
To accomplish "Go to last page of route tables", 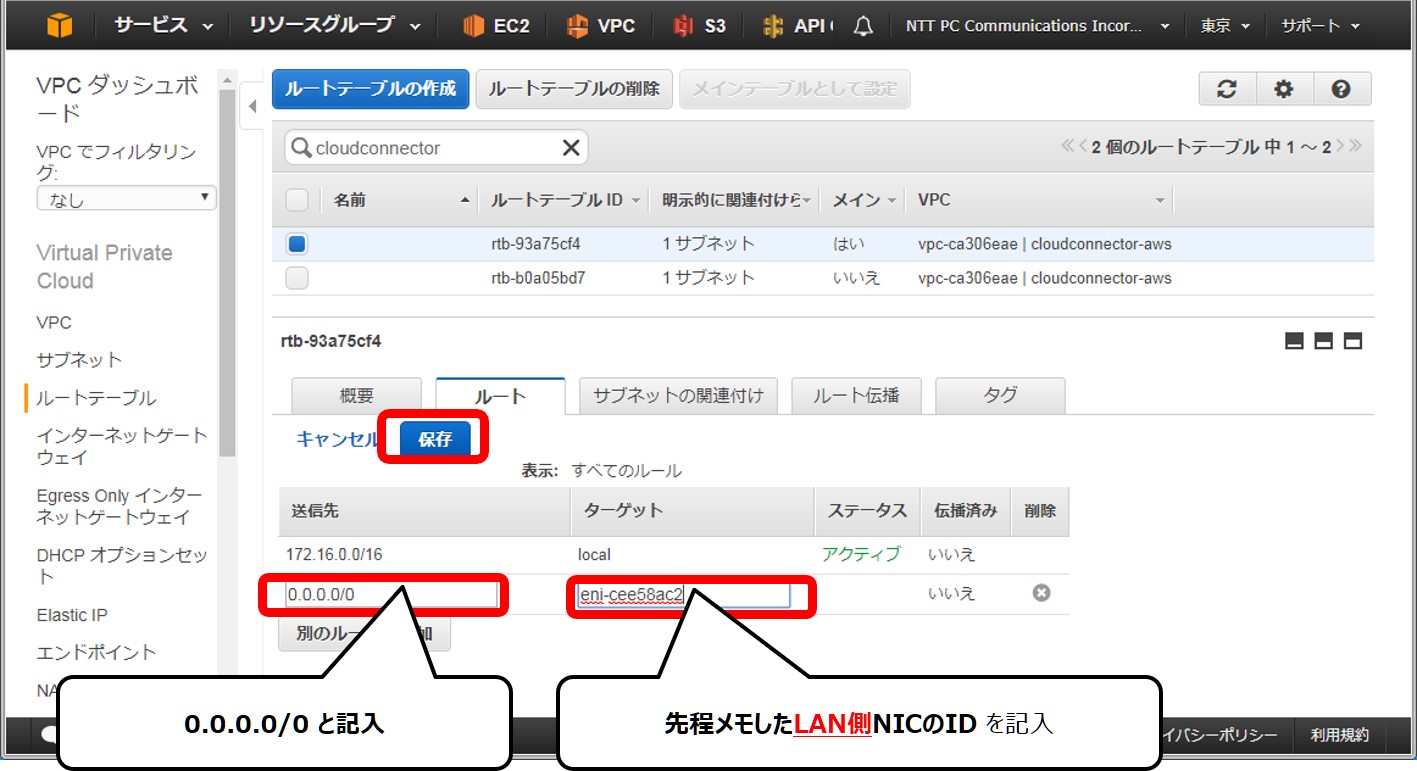I will 1355,146.
